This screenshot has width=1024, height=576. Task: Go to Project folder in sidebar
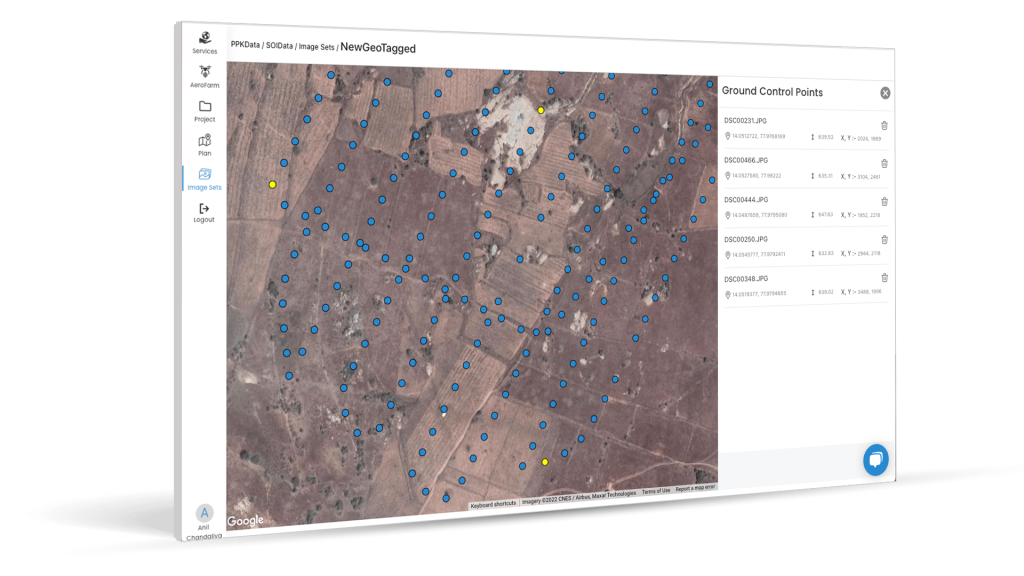pos(205,110)
